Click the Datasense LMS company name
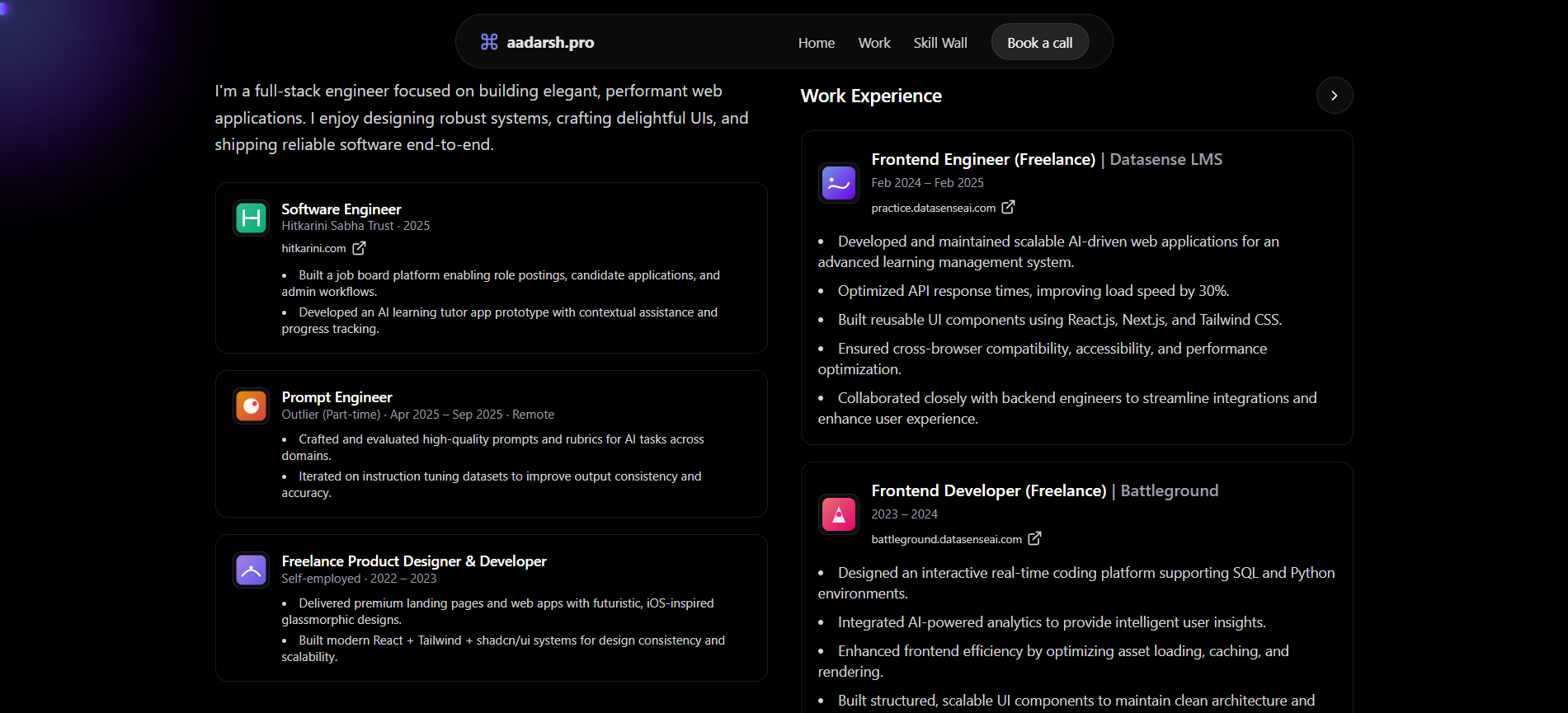Viewport: 1568px width, 713px height. [x=1166, y=159]
